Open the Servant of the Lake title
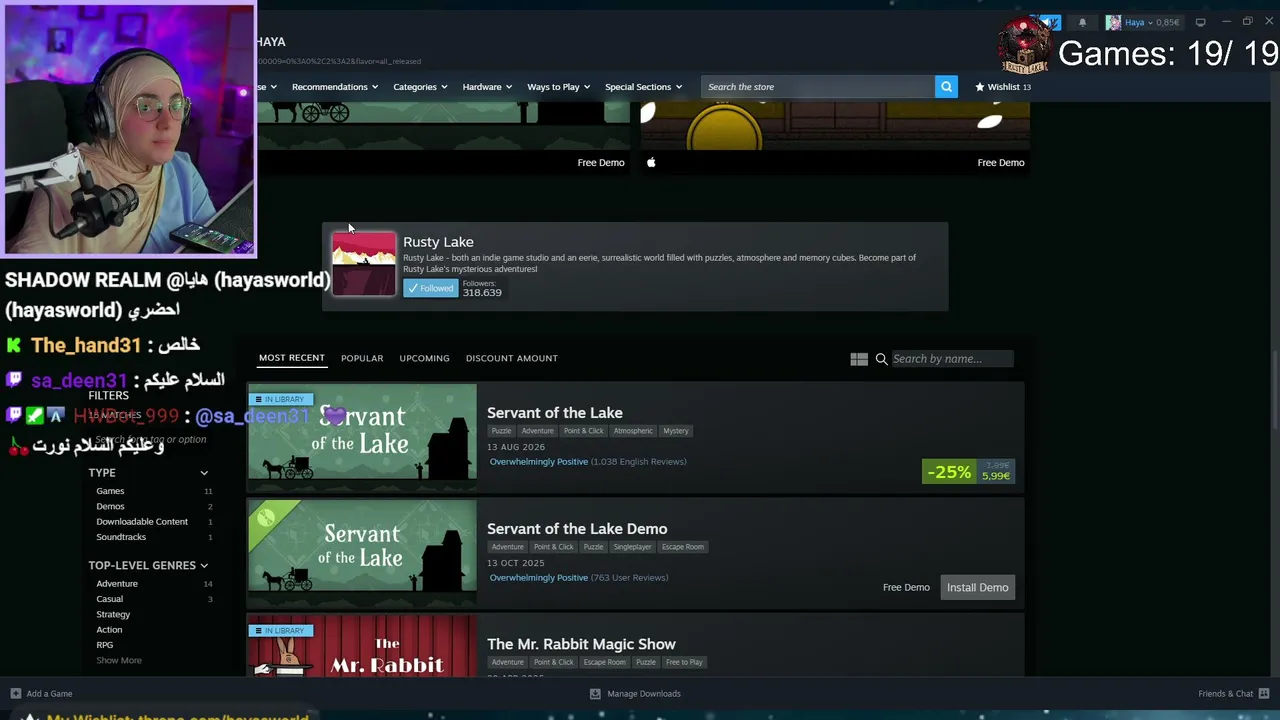 (555, 412)
